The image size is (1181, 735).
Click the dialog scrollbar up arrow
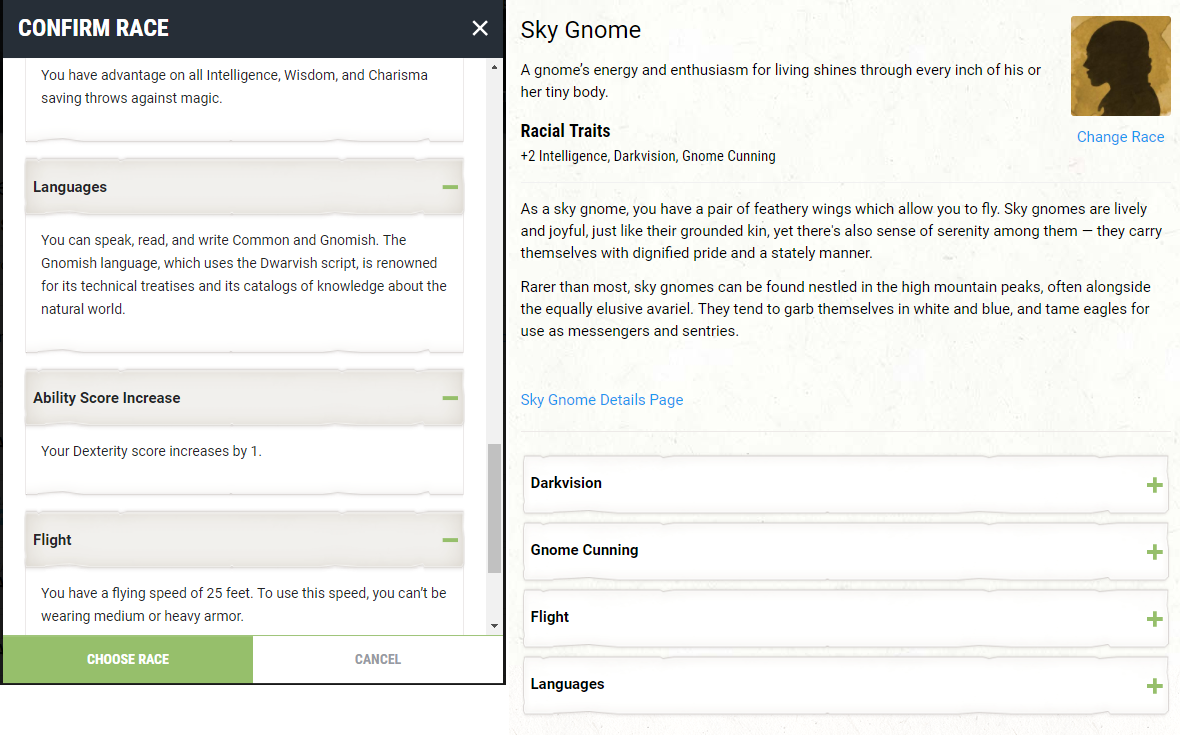494,67
